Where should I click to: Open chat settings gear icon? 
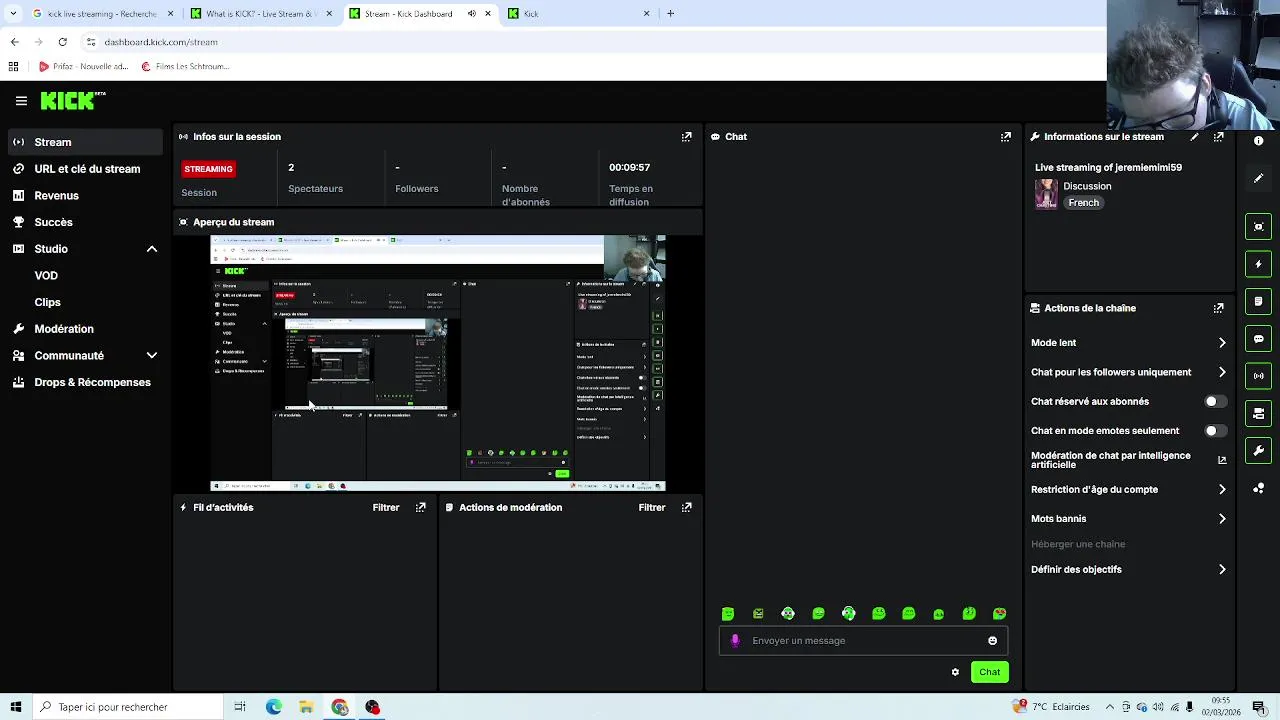[x=955, y=672]
